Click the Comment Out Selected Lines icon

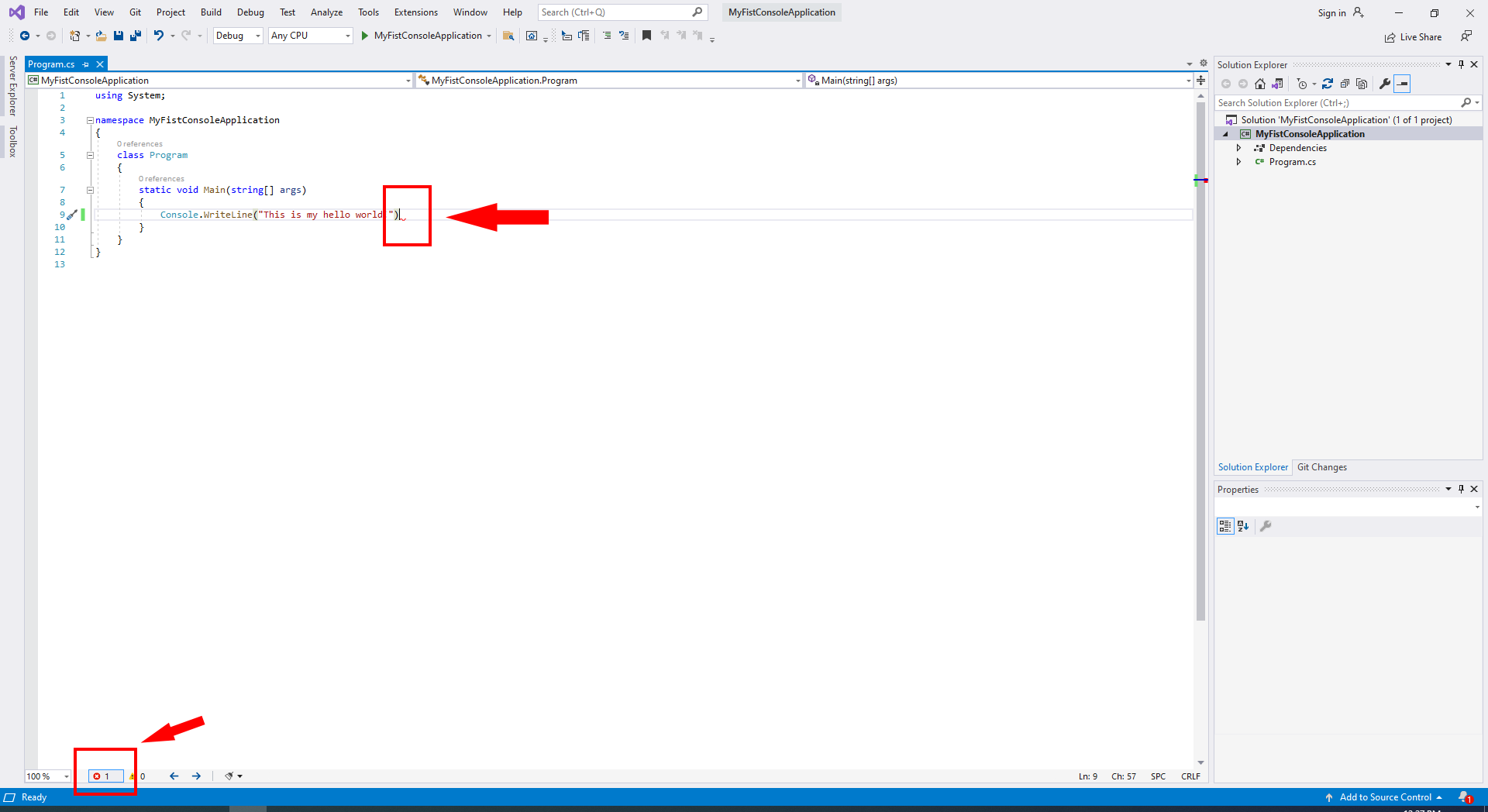point(607,36)
